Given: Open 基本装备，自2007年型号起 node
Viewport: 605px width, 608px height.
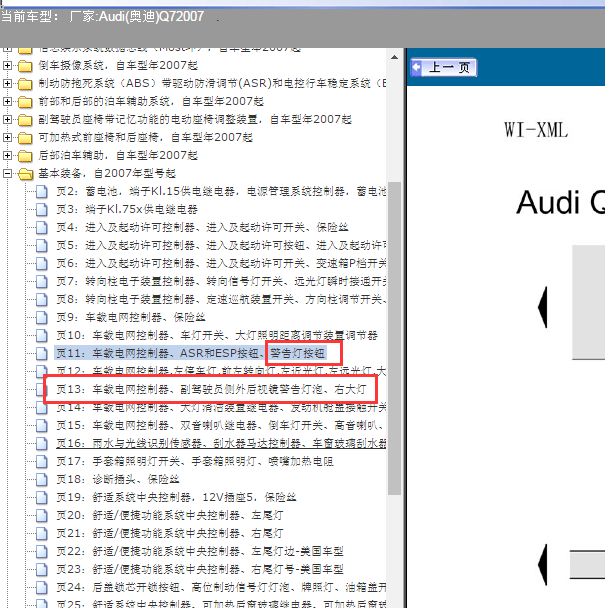Looking at the screenshot, I should coord(107,173).
